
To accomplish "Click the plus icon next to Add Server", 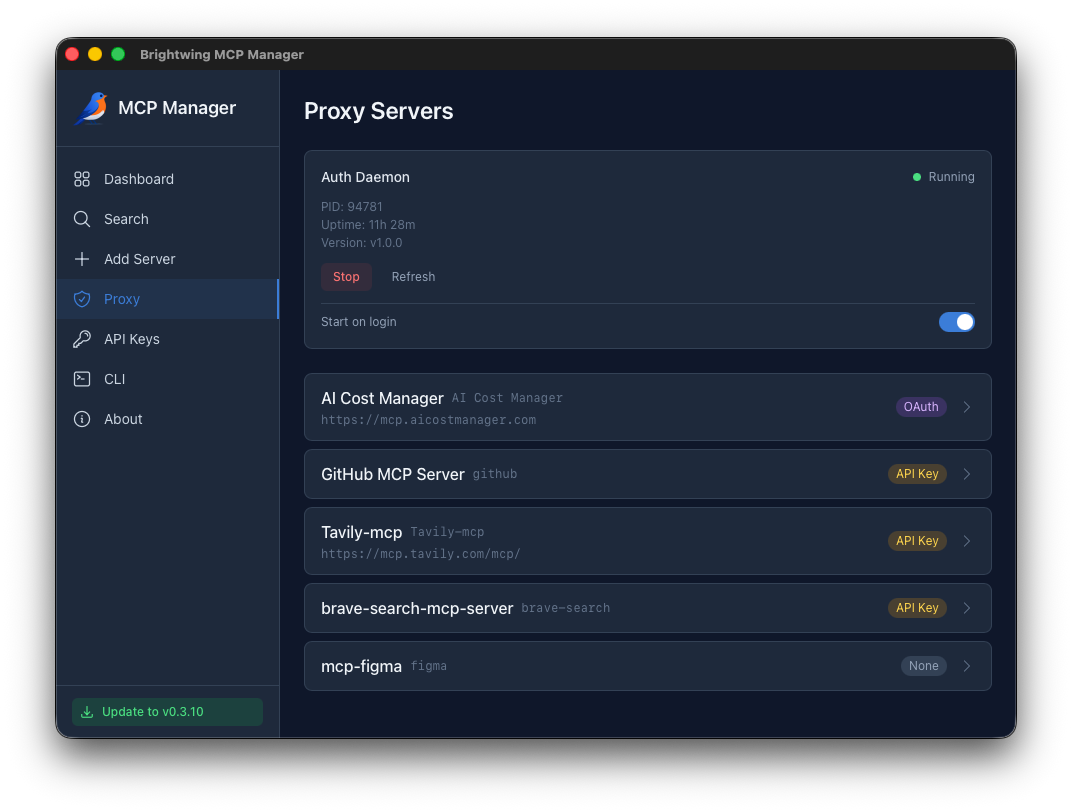I will 82,259.
